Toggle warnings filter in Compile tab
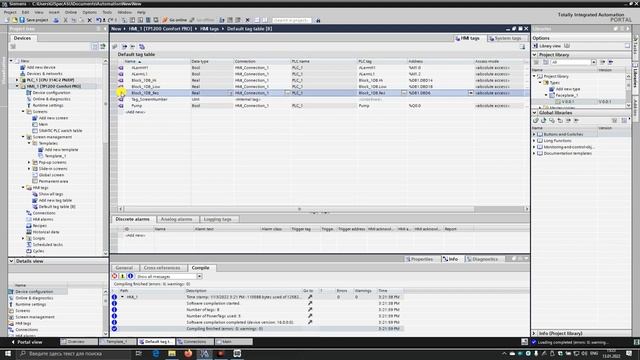The height and width of the screenshot is (360, 640). coord(122,276)
